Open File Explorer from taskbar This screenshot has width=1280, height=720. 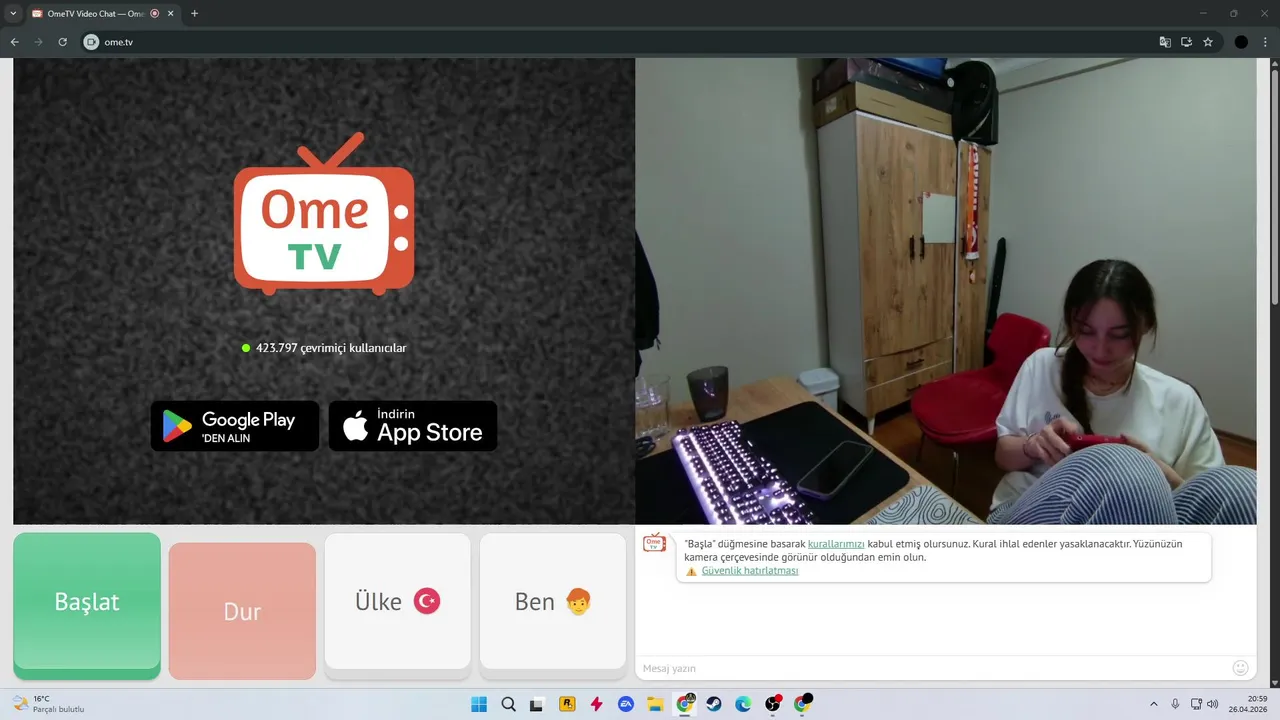(655, 704)
